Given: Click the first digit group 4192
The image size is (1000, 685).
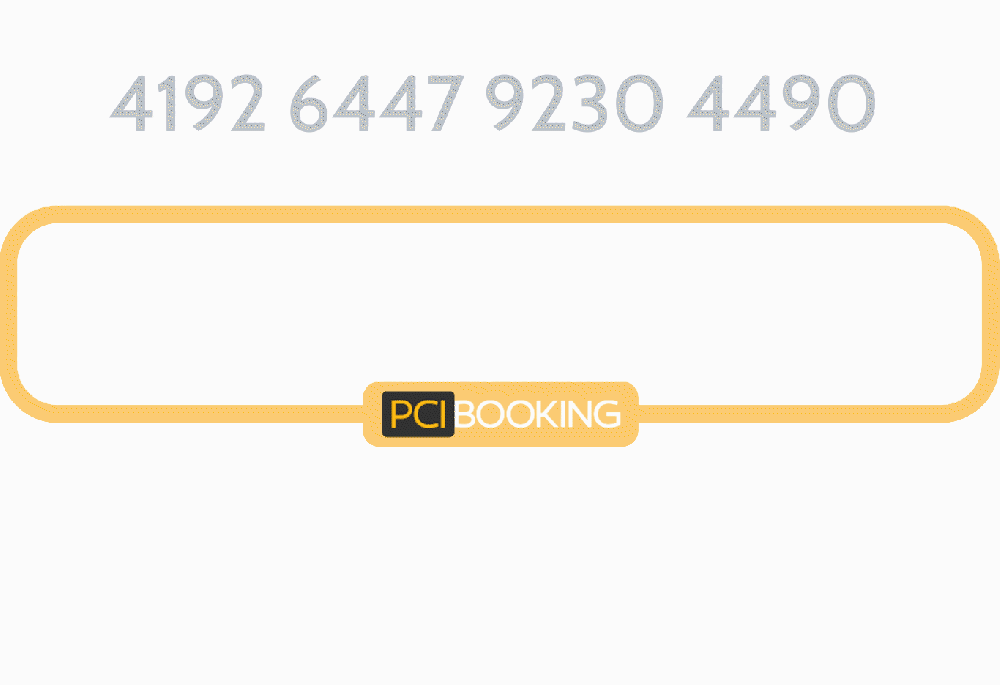Looking at the screenshot, I should [190, 103].
